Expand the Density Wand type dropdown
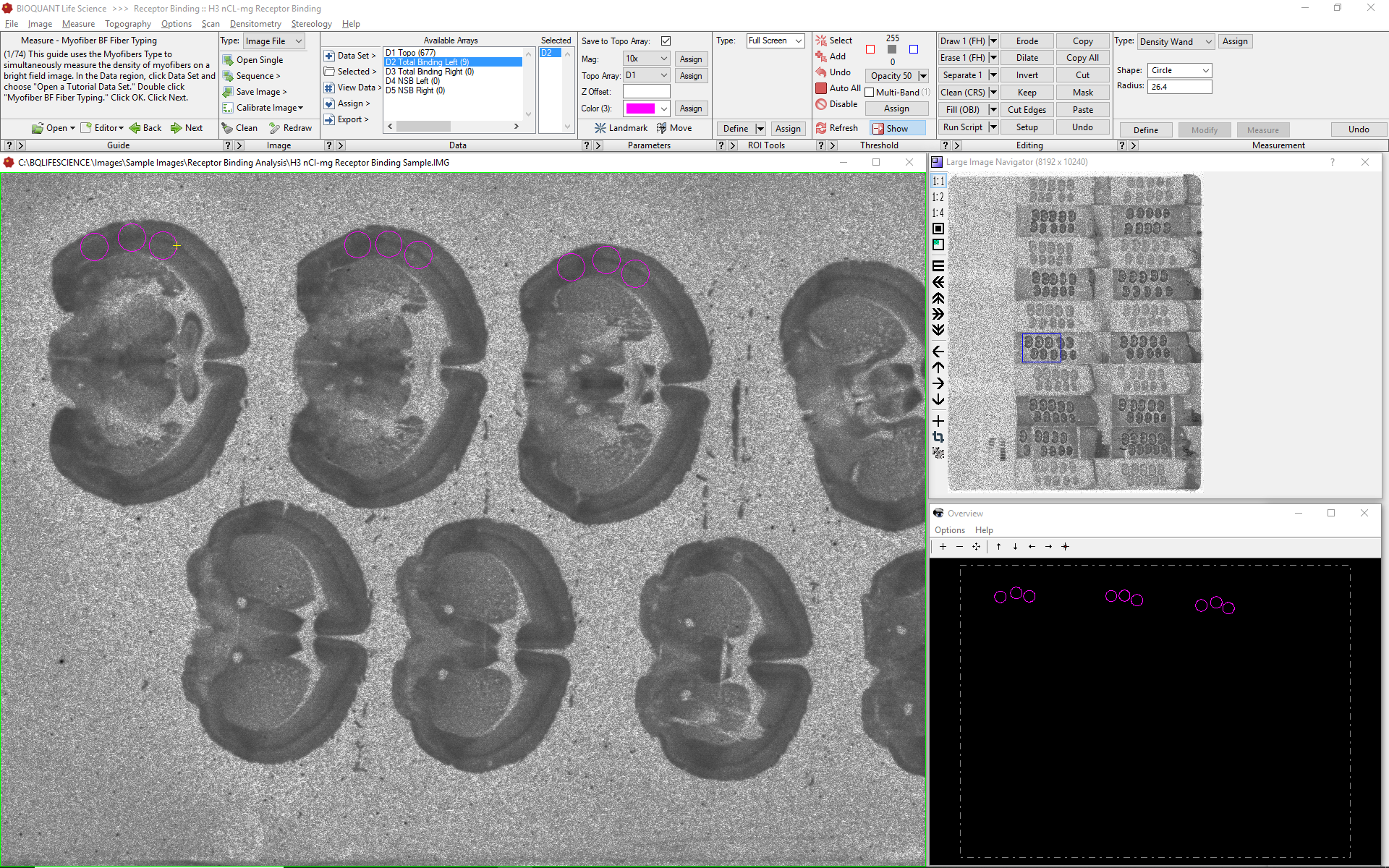Screen dimensions: 1389x868 1176,41
